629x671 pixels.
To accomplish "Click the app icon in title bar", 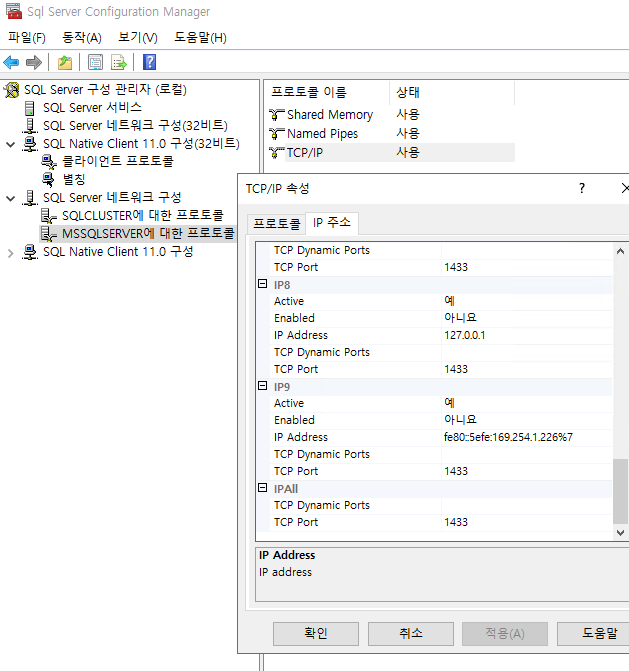I will click(x=14, y=11).
